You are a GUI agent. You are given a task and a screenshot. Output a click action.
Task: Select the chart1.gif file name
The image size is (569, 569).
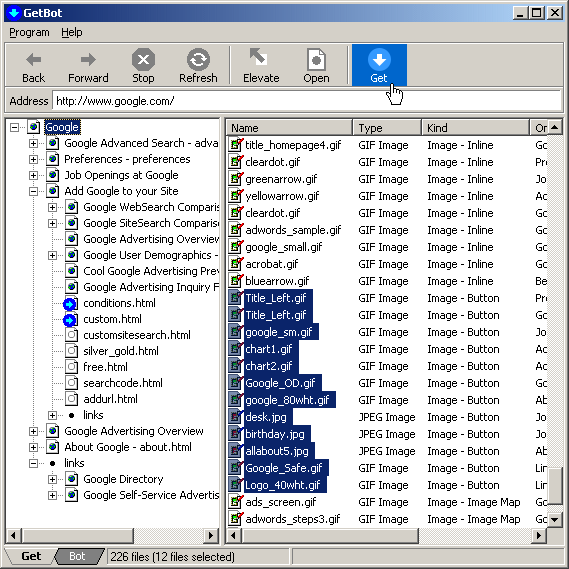click(269, 349)
